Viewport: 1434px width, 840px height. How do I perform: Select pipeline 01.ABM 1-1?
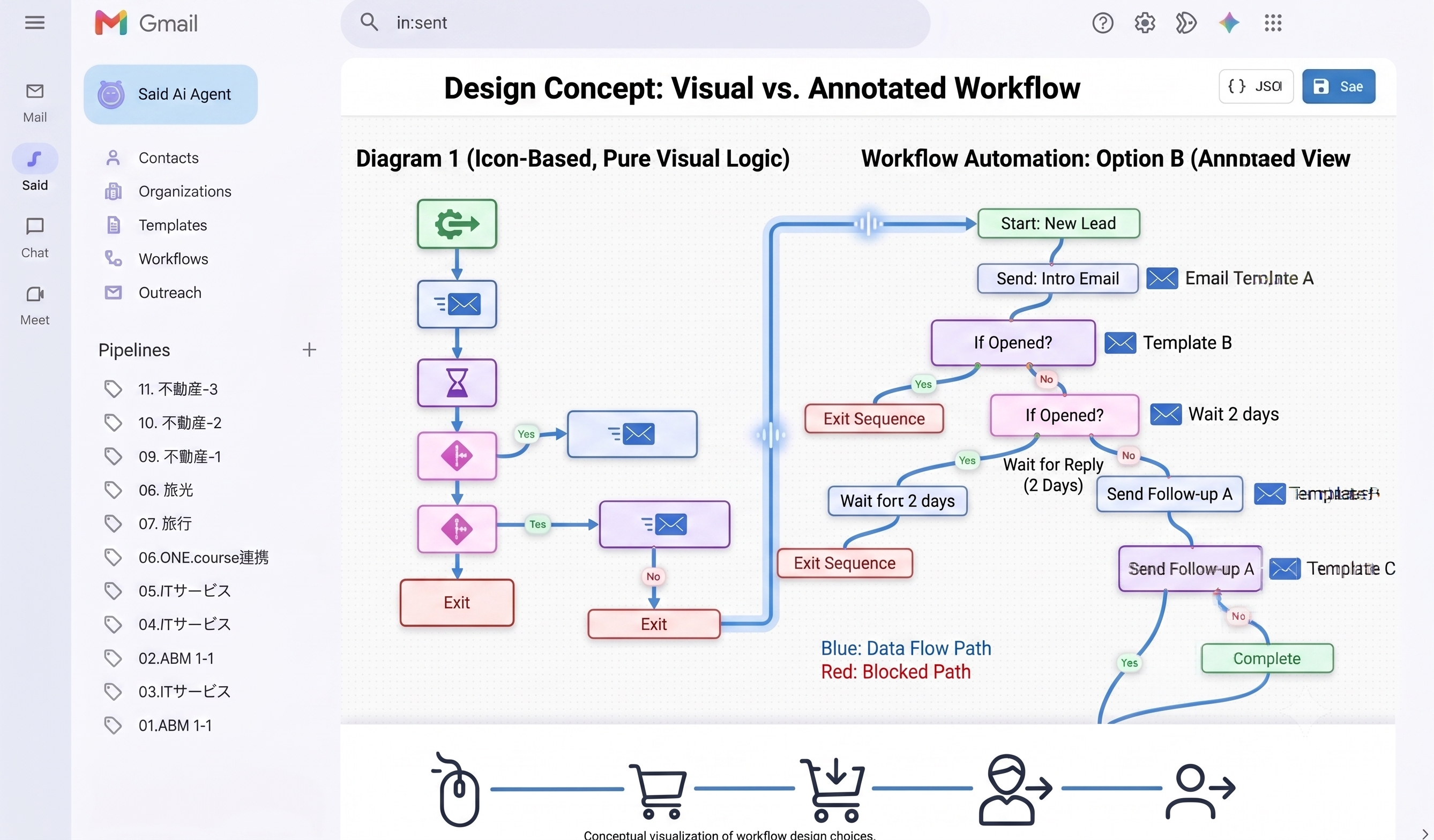click(x=158, y=725)
